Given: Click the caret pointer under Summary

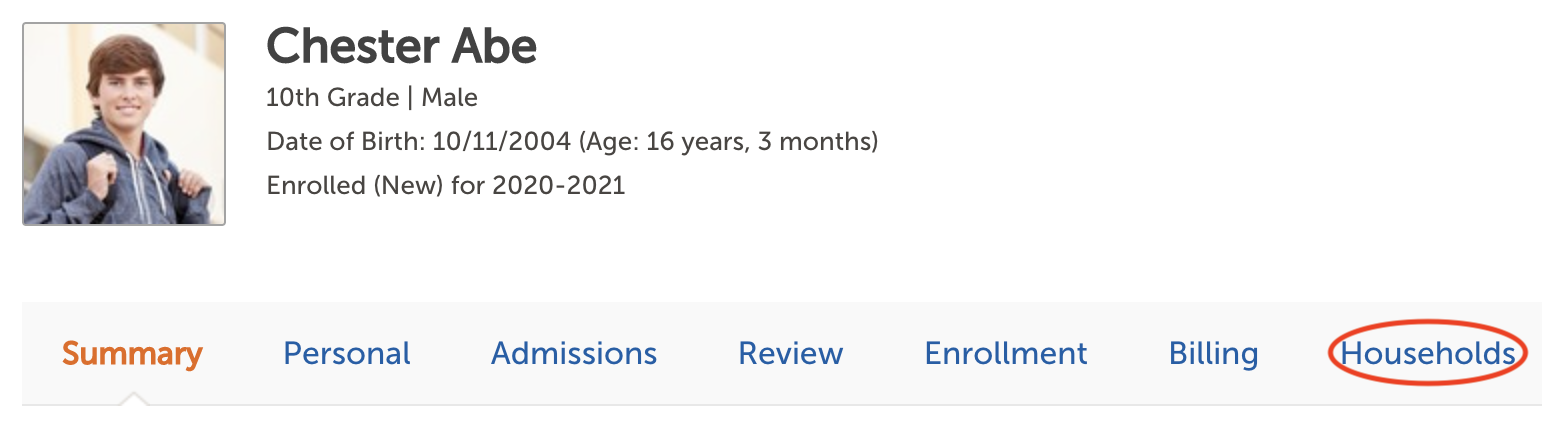Looking at the screenshot, I should click(x=132, y=398).
